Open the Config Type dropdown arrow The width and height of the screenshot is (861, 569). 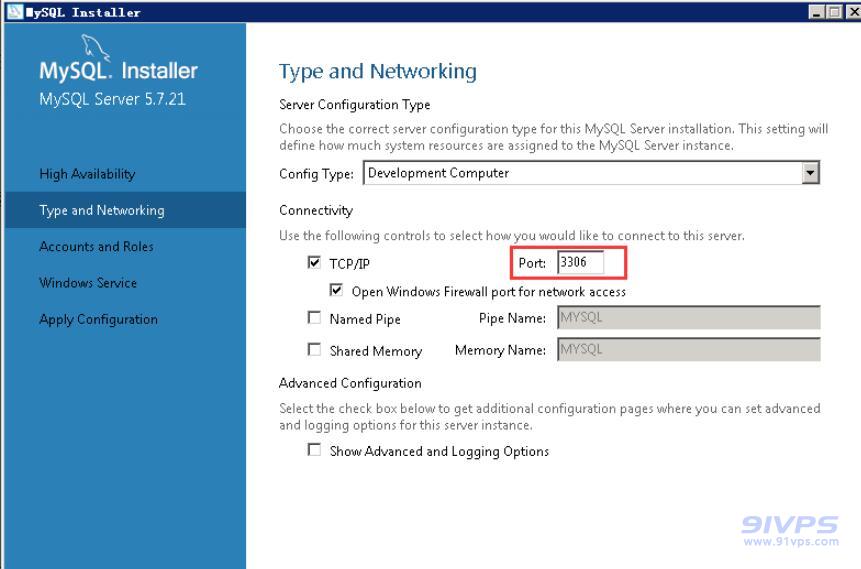pos(810,173)
